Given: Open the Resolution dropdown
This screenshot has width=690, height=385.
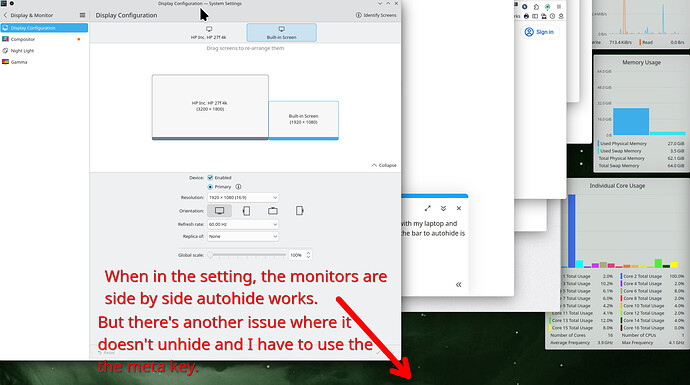Looking at the screenshot, I should [243, 198].
